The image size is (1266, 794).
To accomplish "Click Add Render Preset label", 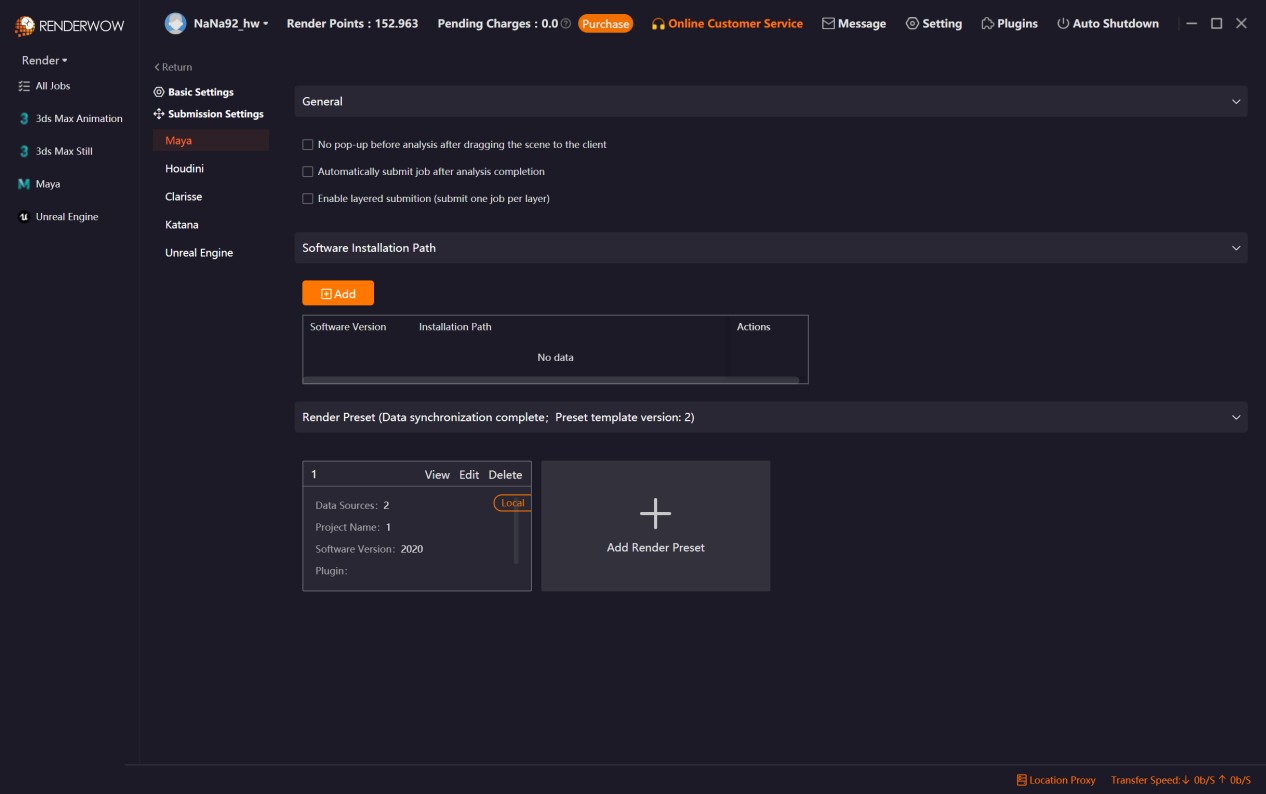I will point(656,548).
